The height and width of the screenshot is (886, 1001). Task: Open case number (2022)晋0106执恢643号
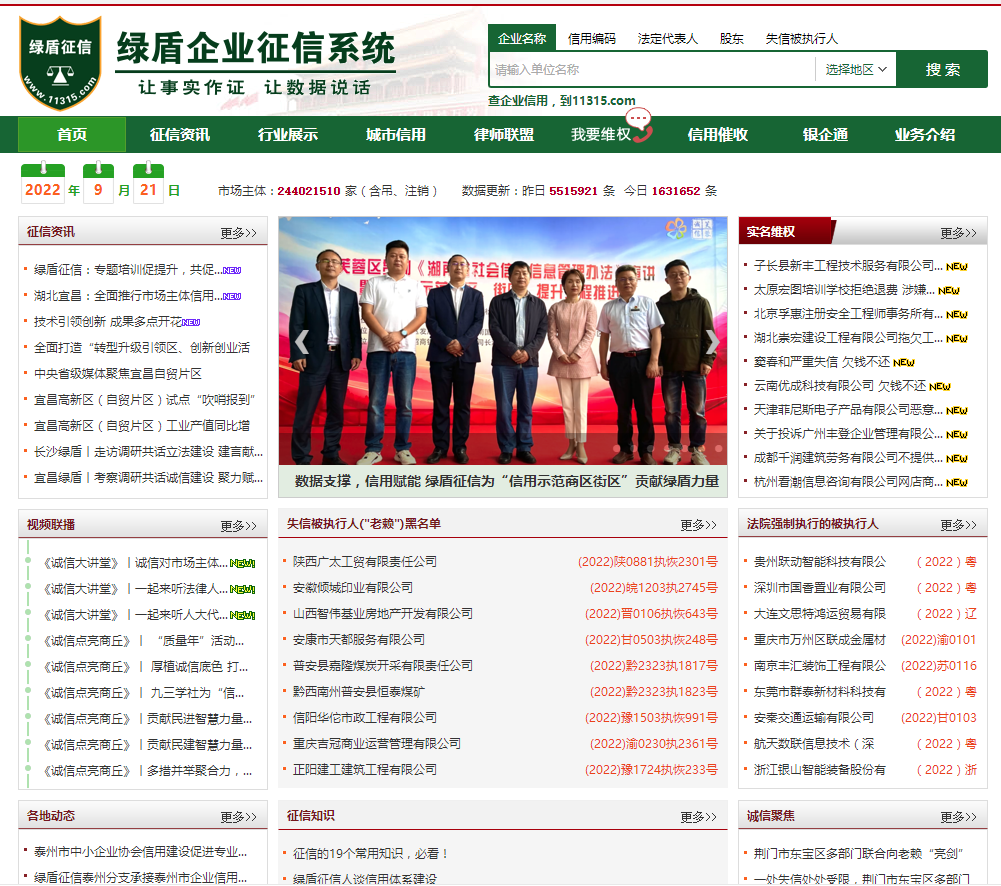pos(651,613)
